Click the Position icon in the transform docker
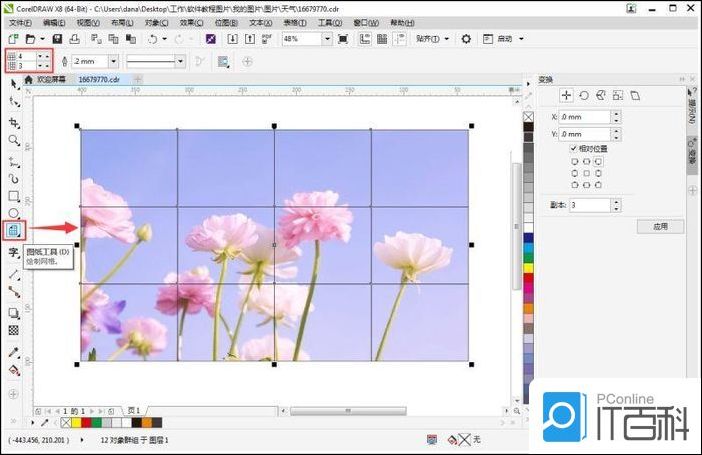The width and height of the screenshot is (702, 455). coord(566,95)
